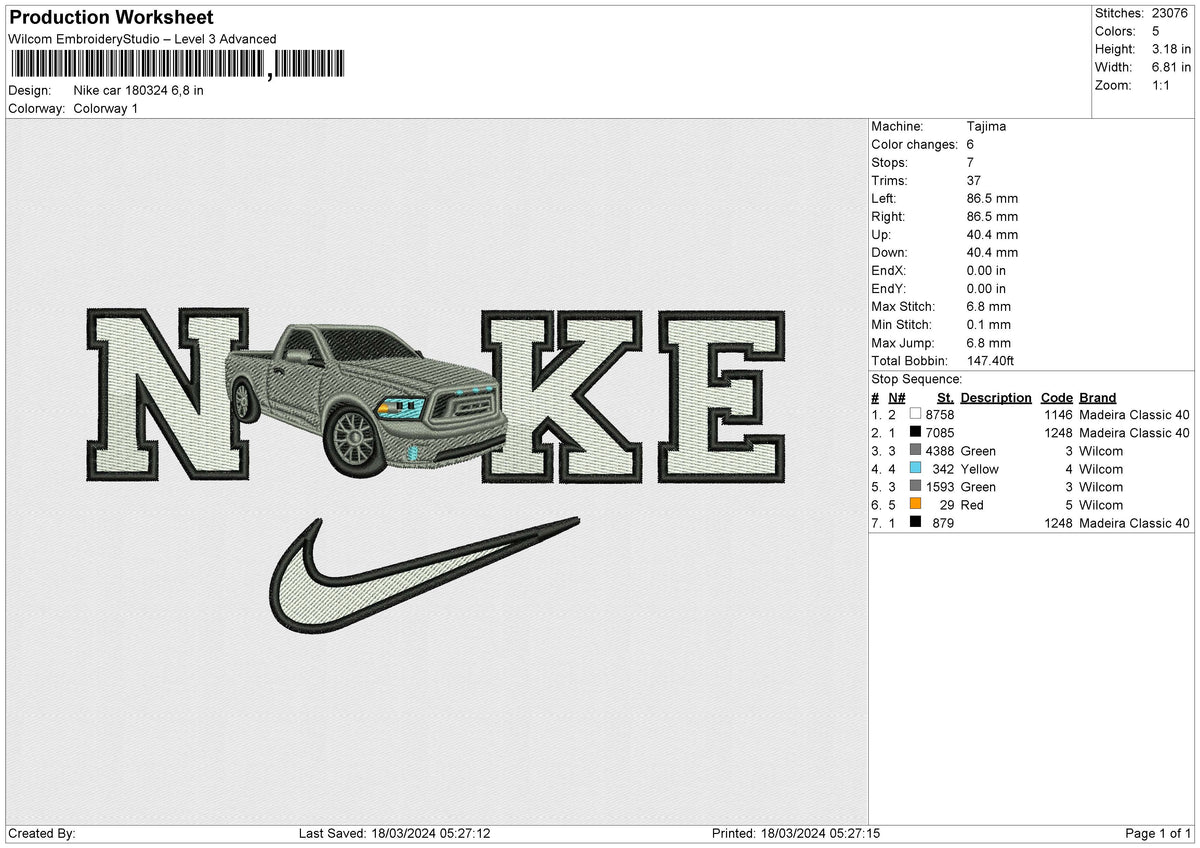This screenshot has width=1200, height=848.
Task: Click the Zoom value 1:1
Action: tap(1163, 85)
